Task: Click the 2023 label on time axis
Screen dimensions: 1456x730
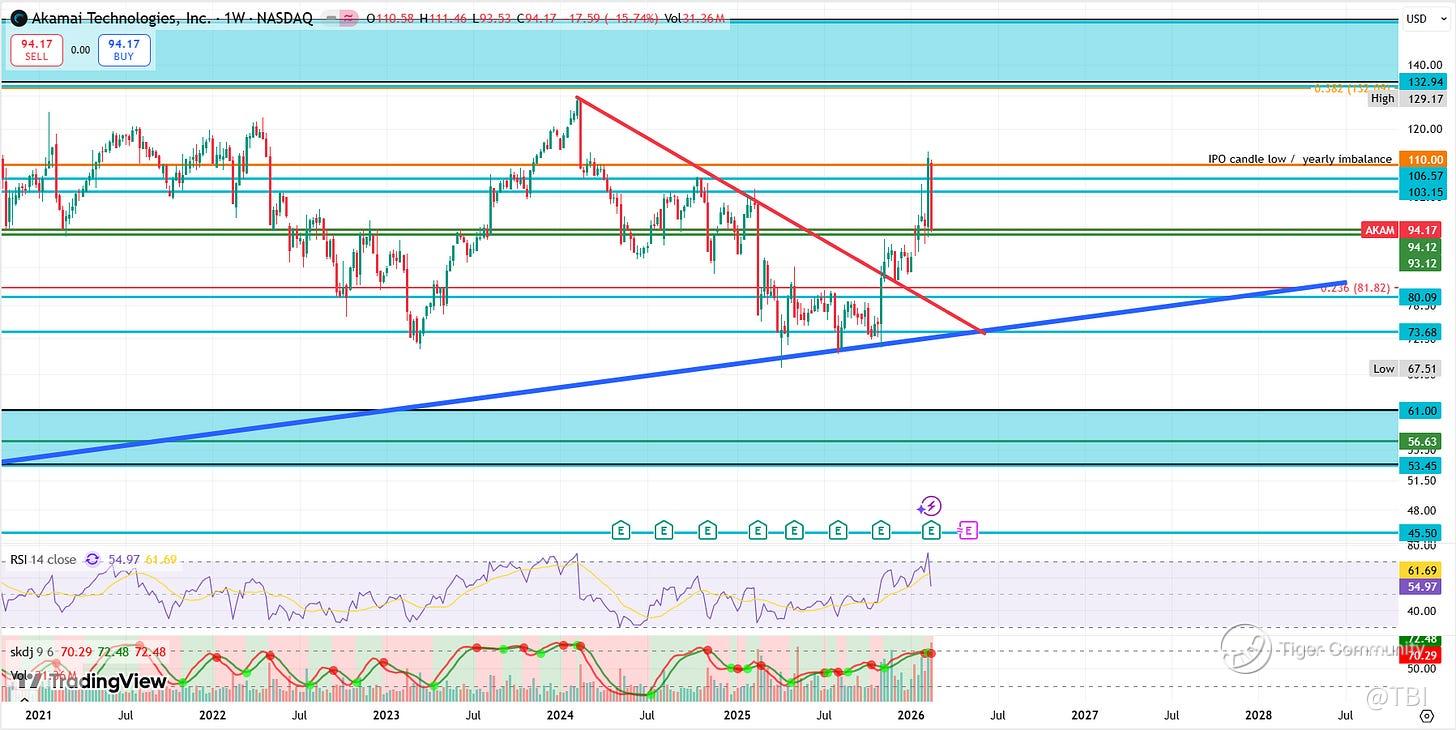Action: click(386, 716)
